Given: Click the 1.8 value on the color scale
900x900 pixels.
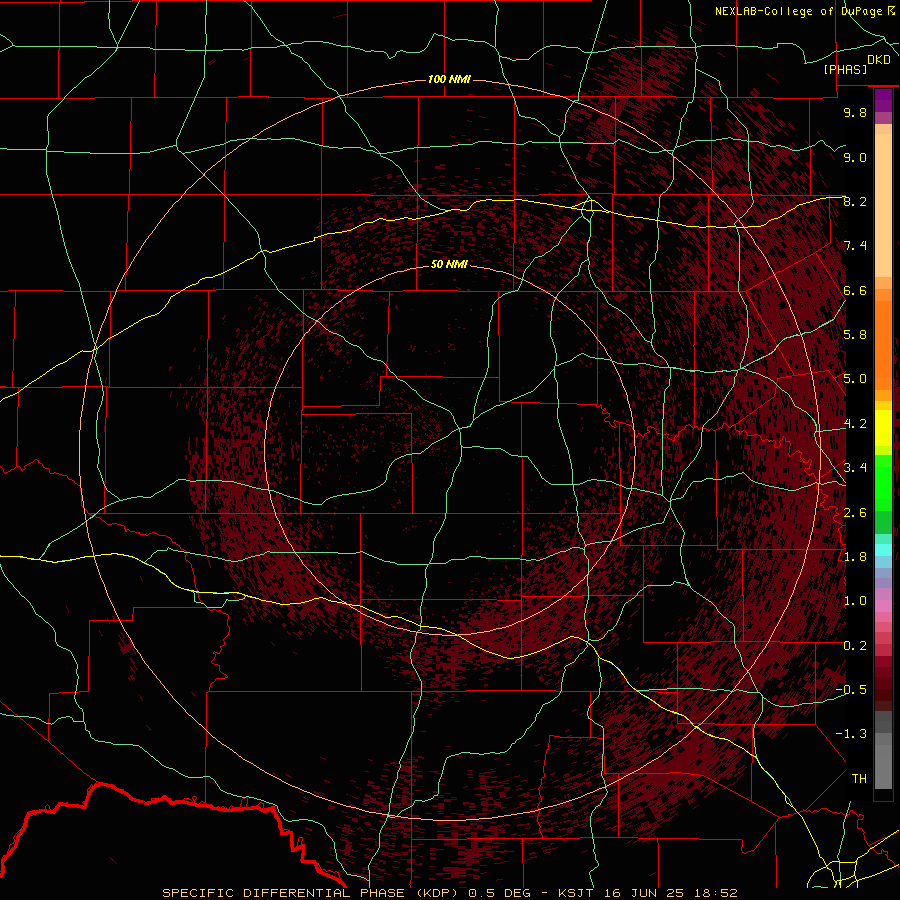Looking at the screenshot, I should (x=855, y=557).
